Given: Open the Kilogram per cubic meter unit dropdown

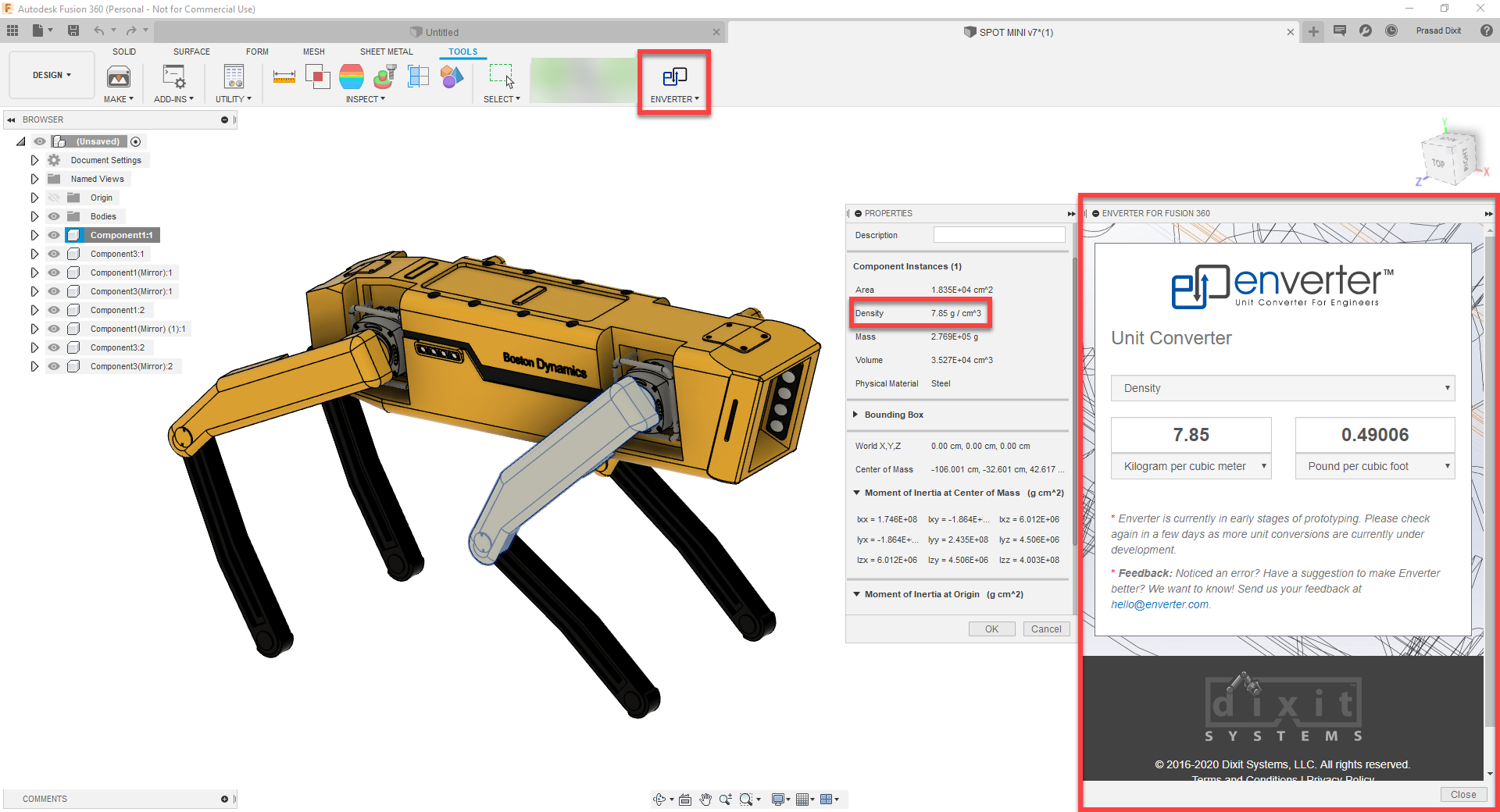Looking at the screenshot, I should pyautogui.click(x=1191, y=466).
